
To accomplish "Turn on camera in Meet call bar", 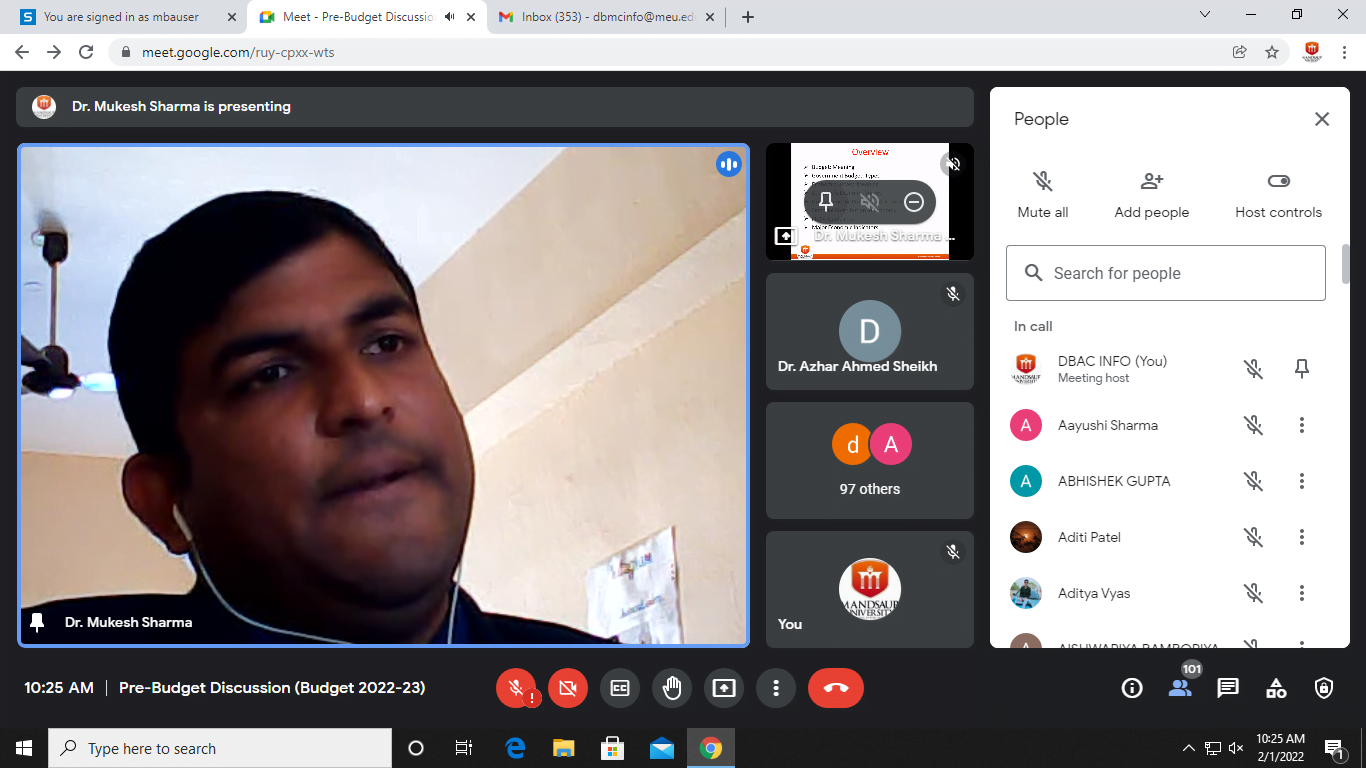I will coord(568,688).
